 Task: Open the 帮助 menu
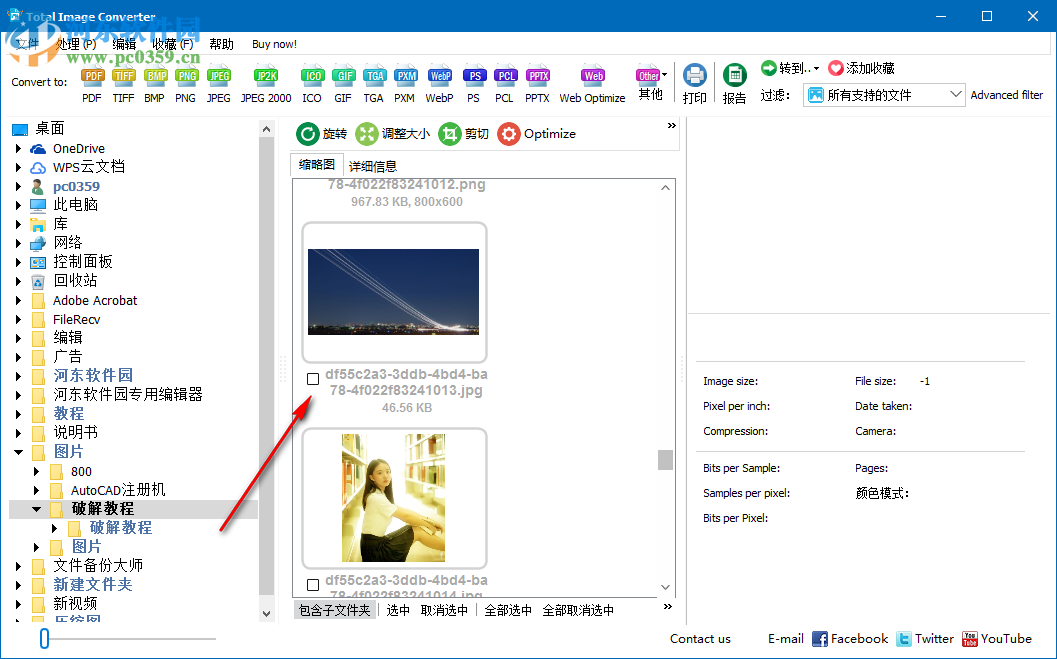coord(221,44)
